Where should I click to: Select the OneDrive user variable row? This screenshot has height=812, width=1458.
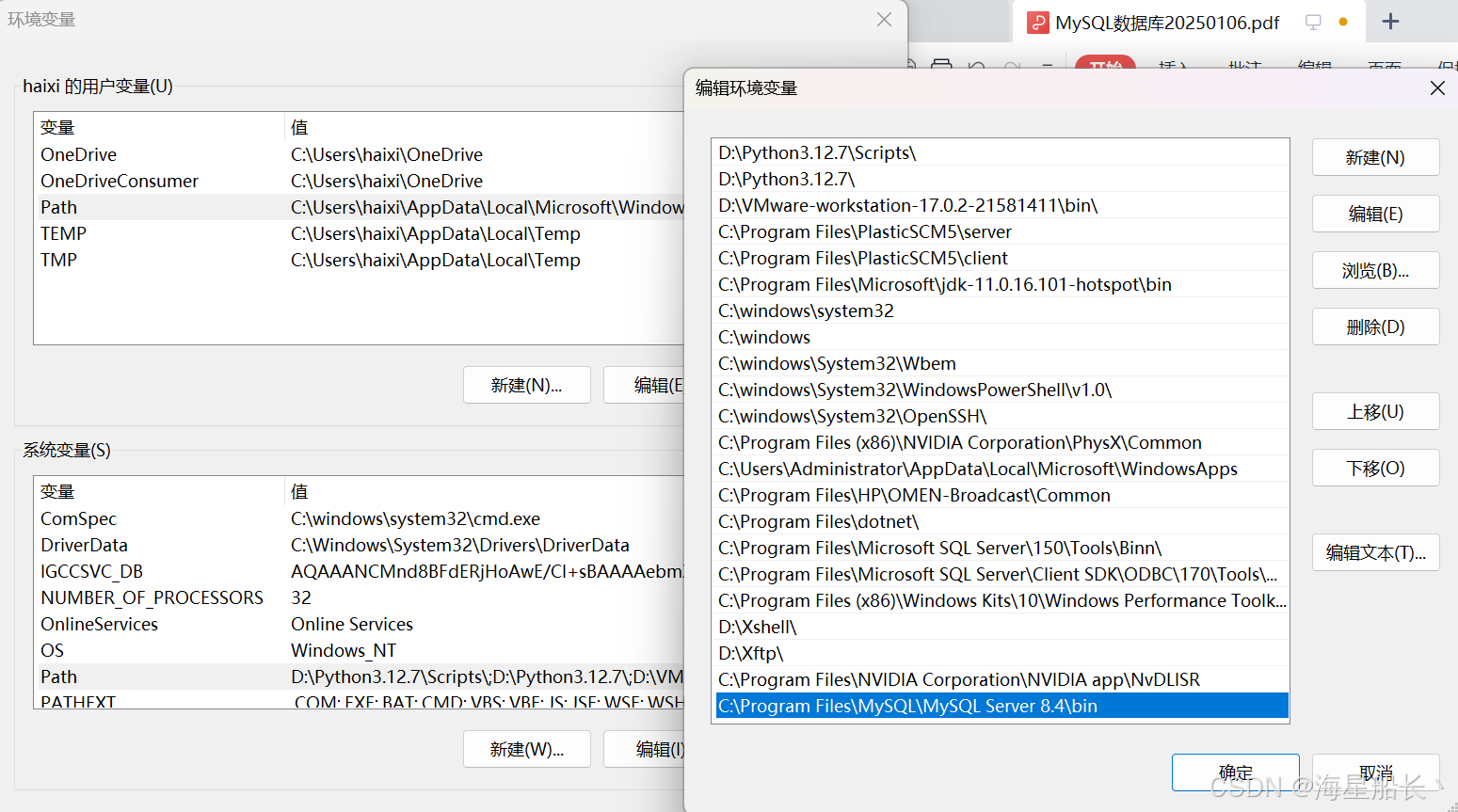(360, 154)
